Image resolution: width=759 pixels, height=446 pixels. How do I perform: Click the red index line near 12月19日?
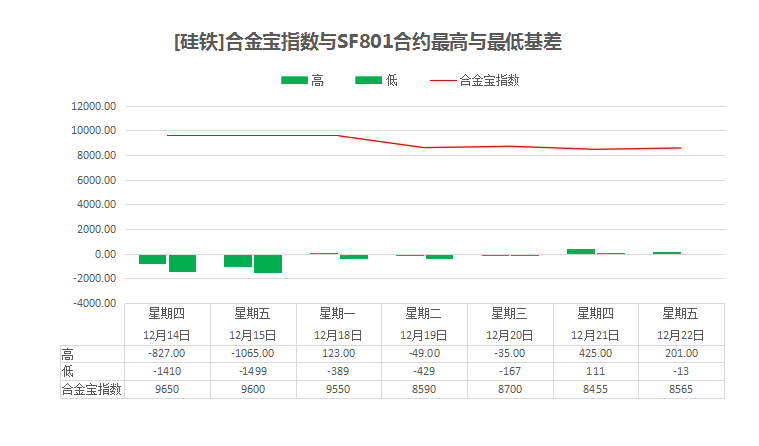[425, 147]
